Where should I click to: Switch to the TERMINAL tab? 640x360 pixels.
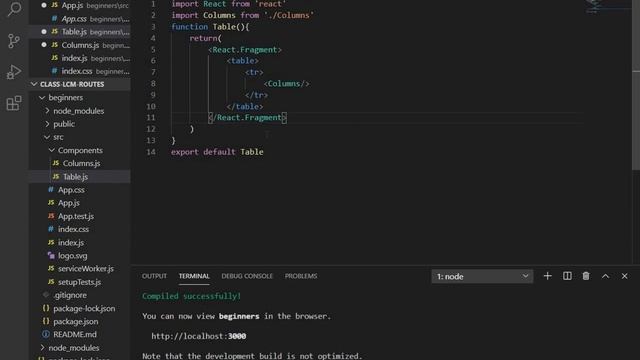pos(194,276)
